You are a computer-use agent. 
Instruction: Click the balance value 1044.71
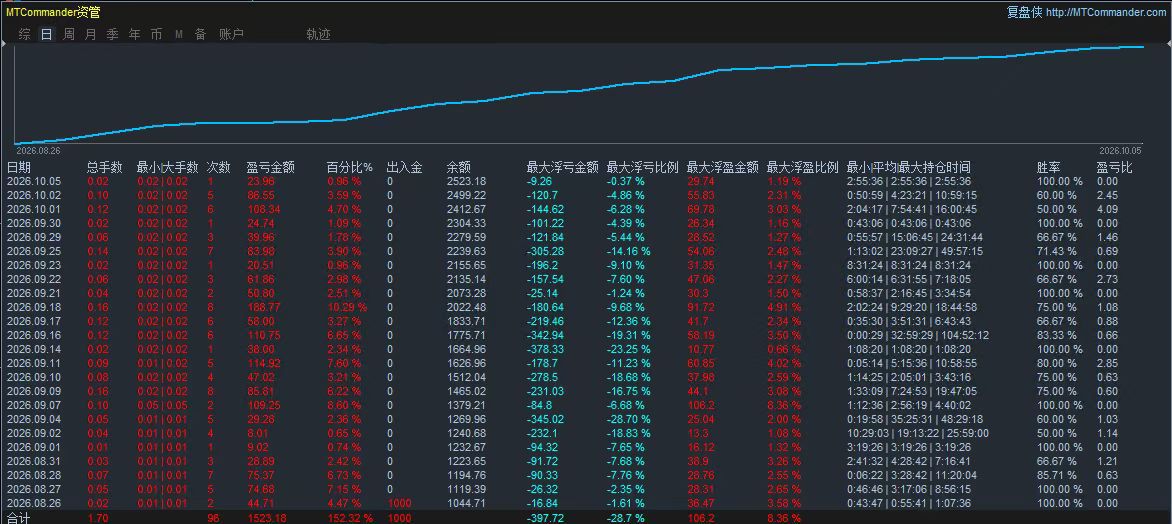(x=466, y=502)
